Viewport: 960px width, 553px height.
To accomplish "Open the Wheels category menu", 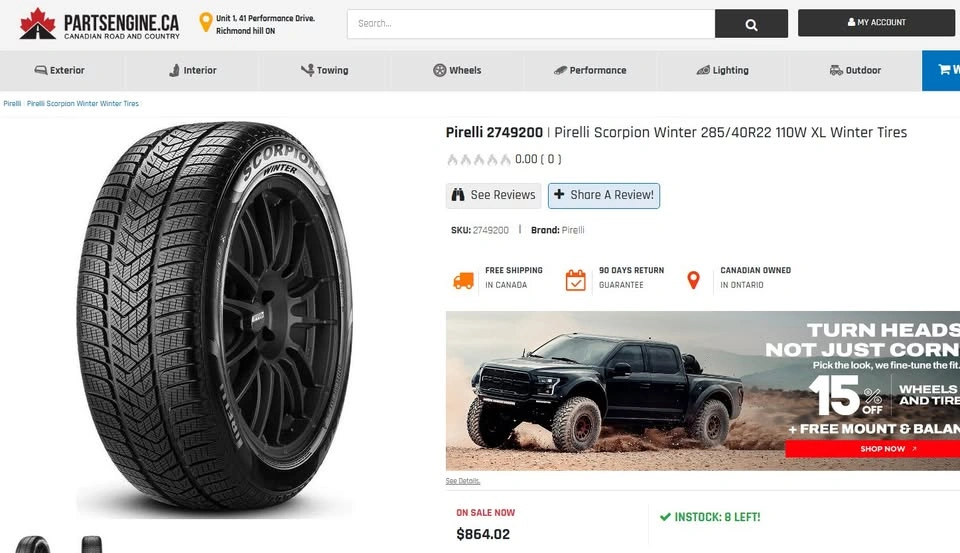I will [x=457, y=70].
